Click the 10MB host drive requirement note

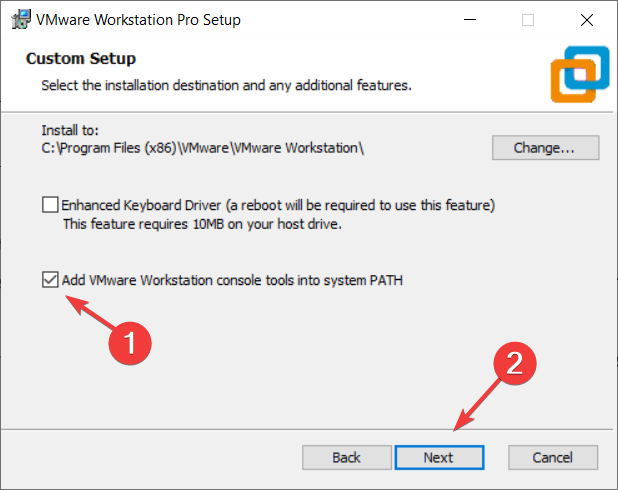[x=202, y=224]
